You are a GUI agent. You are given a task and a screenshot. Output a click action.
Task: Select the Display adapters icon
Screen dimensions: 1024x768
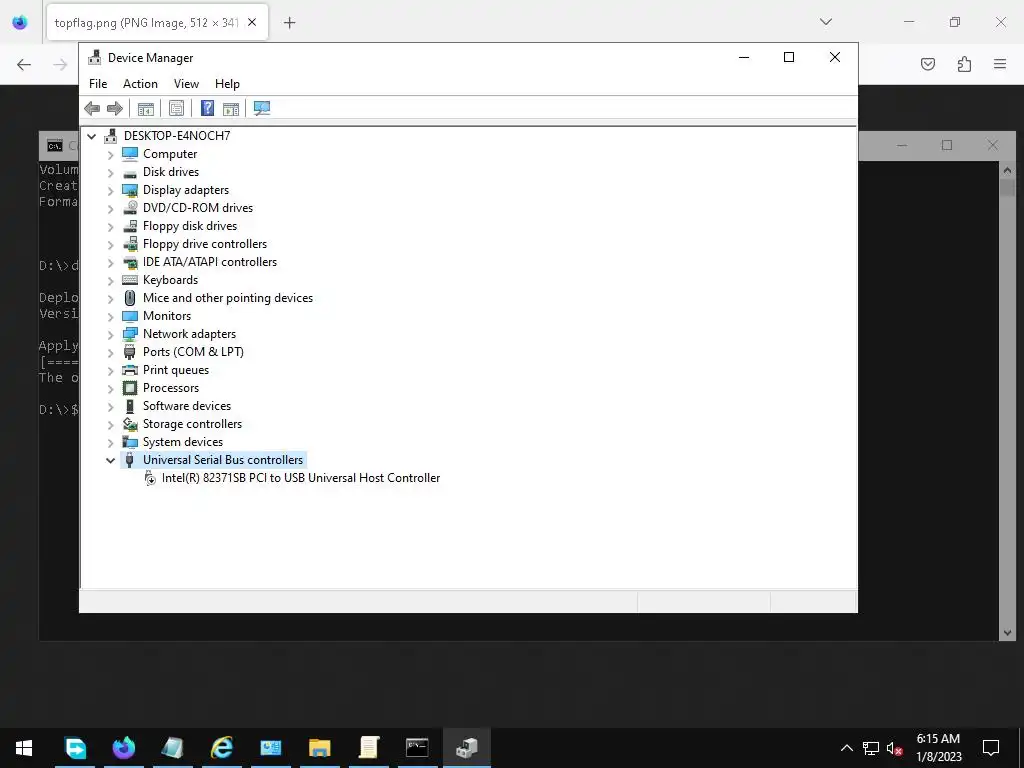coord(130,190)
